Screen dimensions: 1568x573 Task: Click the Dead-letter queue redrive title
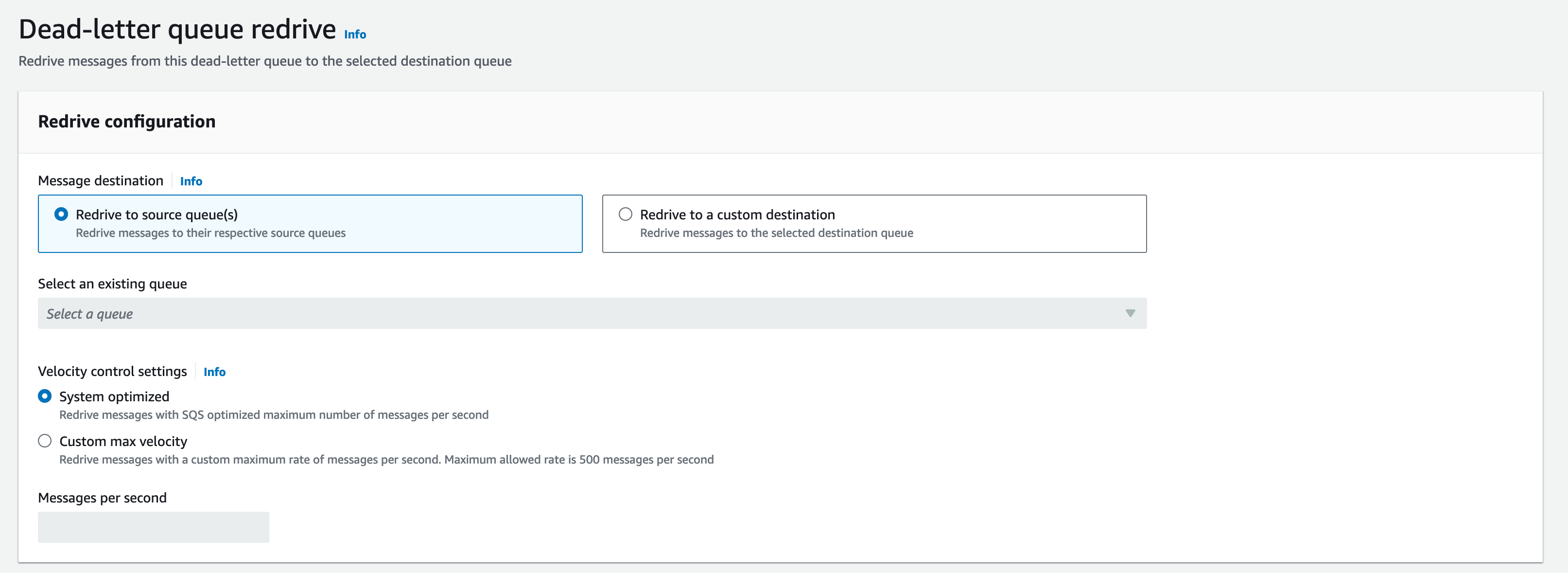177,29
